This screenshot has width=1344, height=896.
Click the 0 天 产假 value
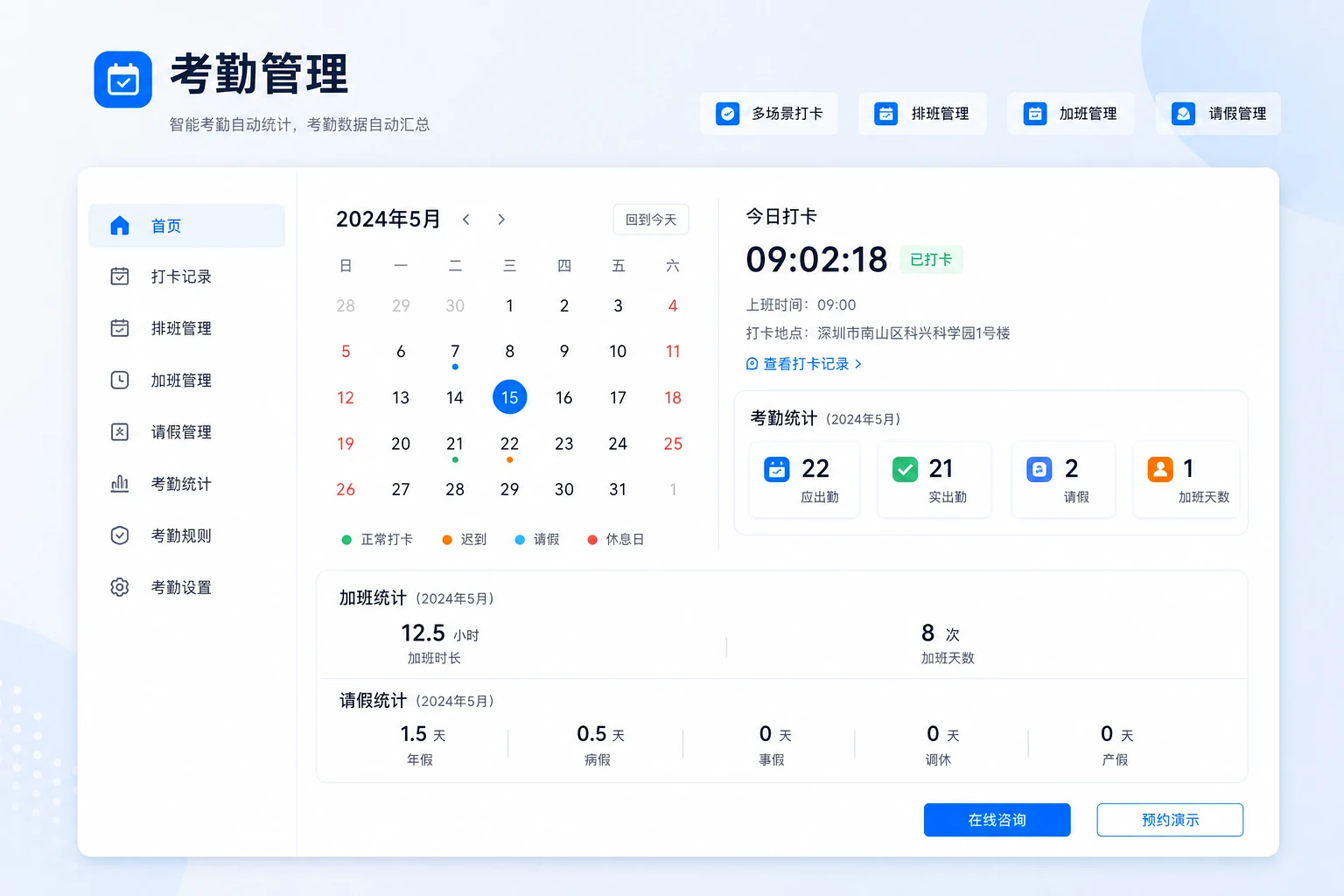point(1117,734)
